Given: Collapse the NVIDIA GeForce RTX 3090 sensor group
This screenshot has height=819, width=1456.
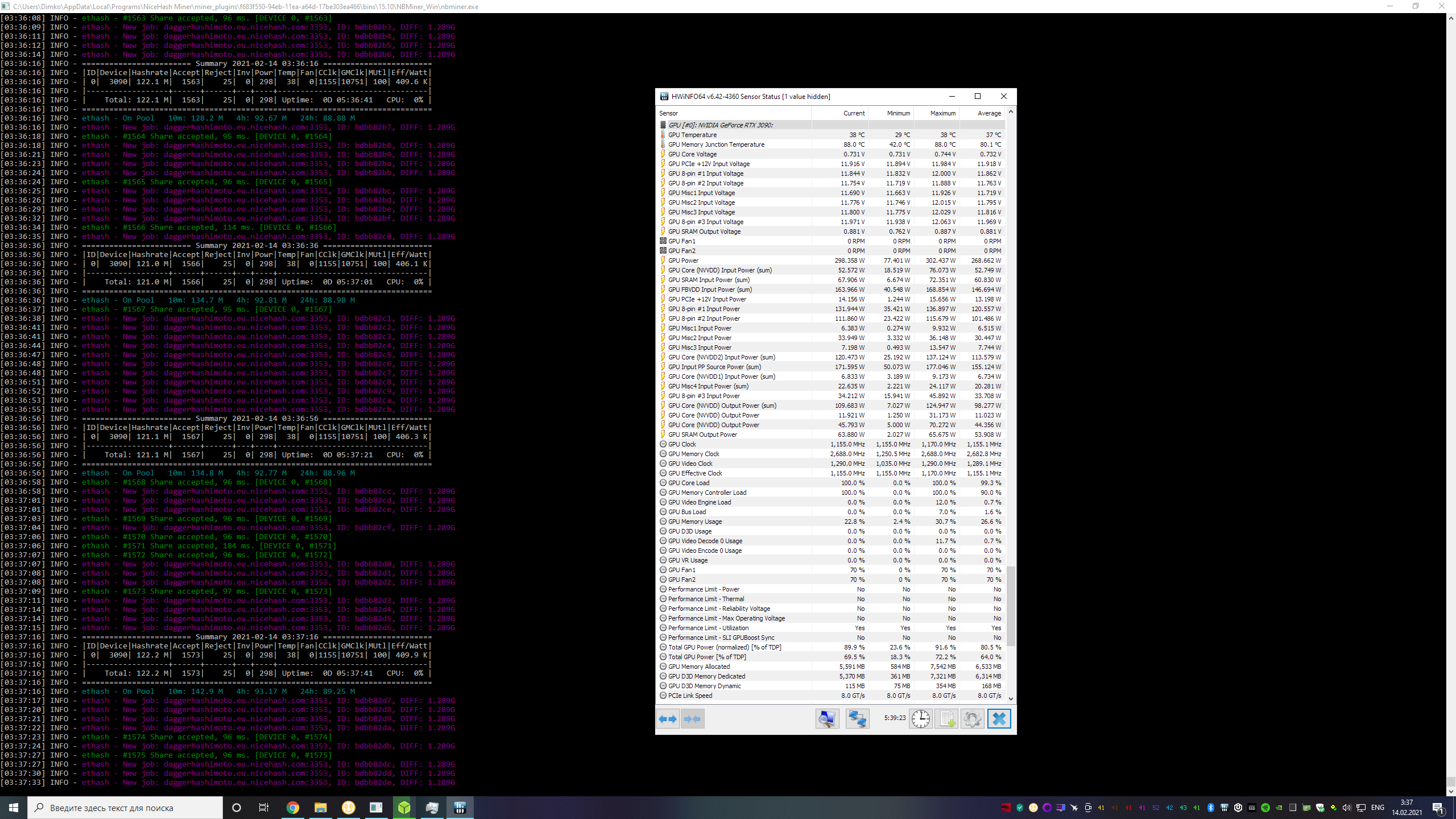Looking at the screenshot, I should [x=720, y=125].
